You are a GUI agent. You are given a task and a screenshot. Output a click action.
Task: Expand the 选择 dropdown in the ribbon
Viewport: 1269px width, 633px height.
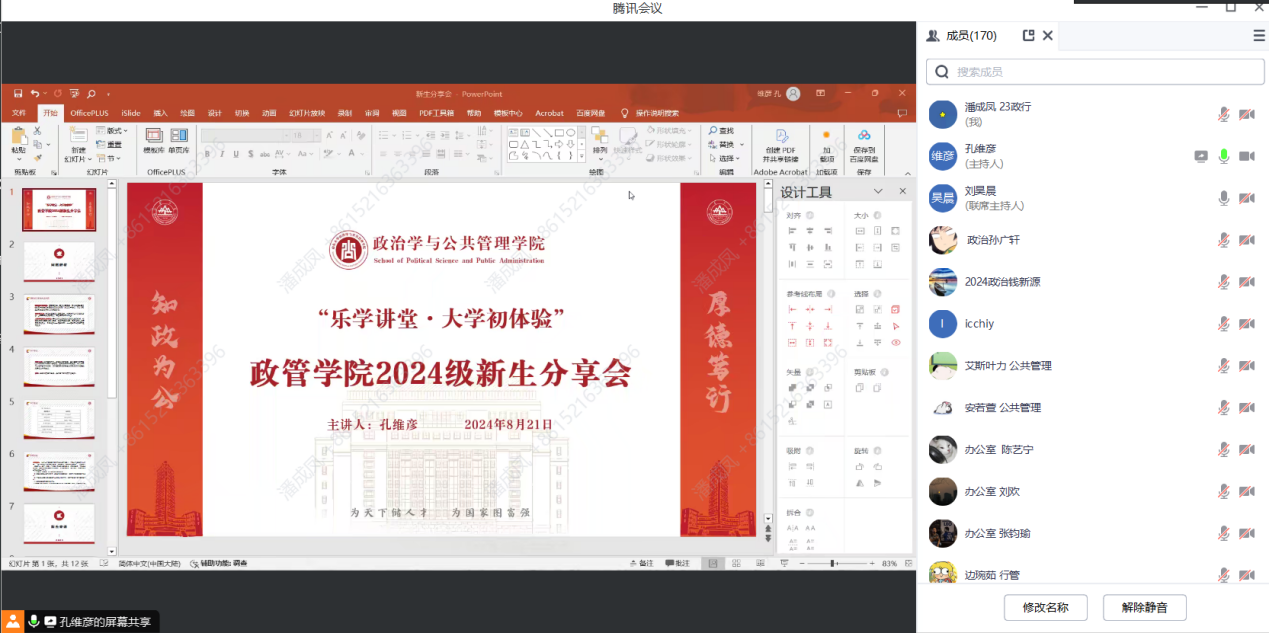(x=726, y=158)
